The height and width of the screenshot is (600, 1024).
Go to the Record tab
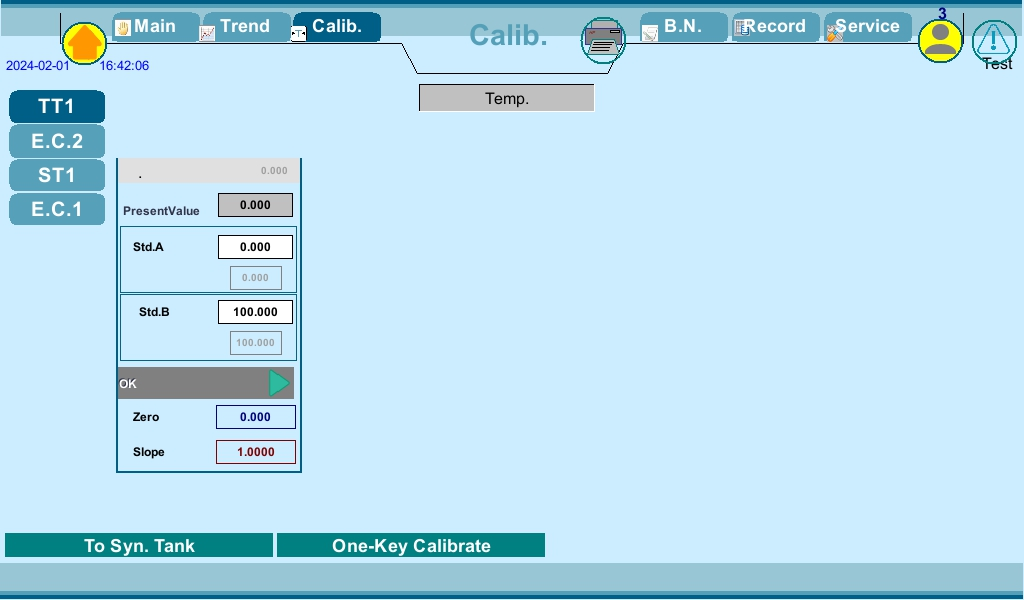pos(775,27)
